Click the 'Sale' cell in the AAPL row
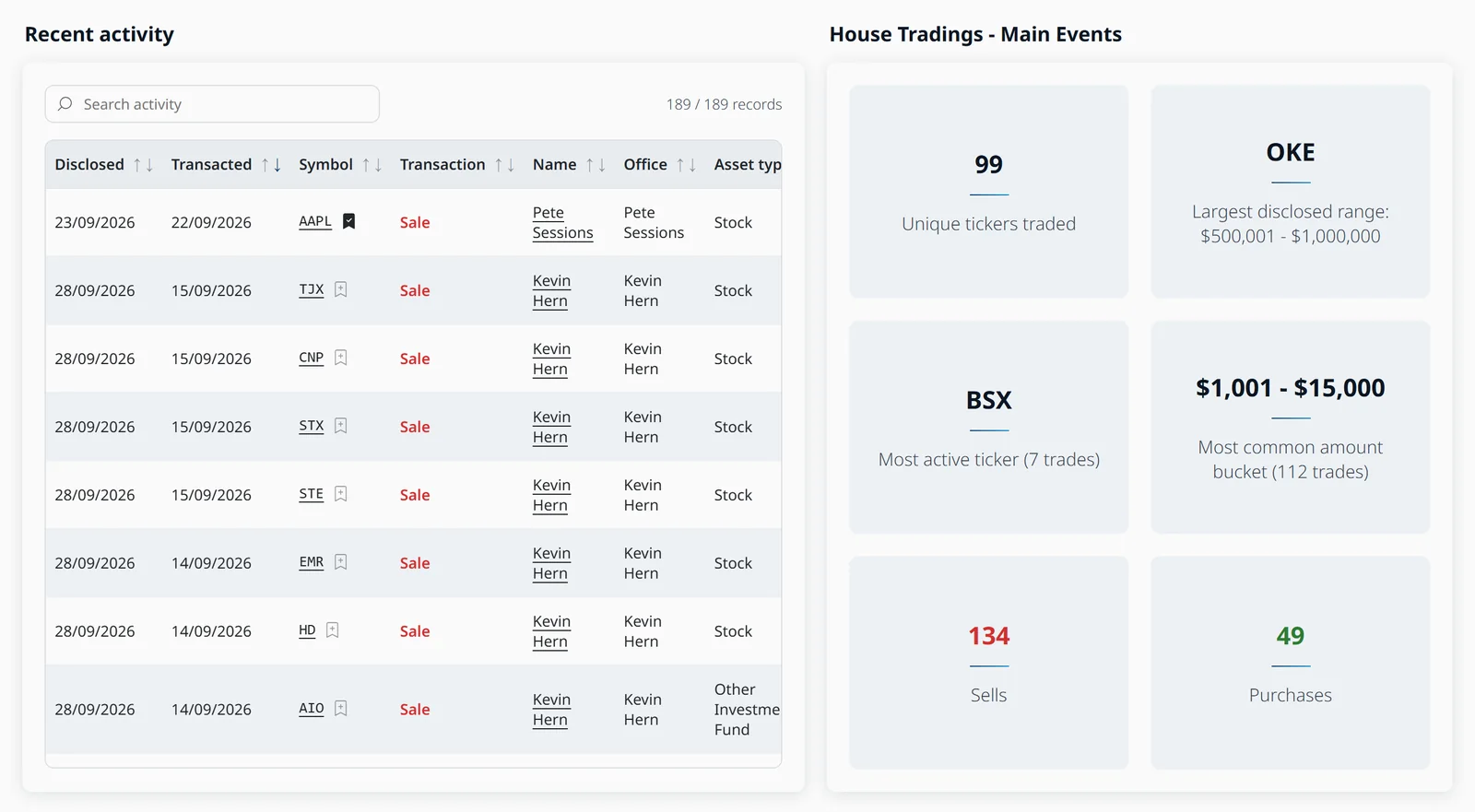1475x812 pixels. pos(415,223)
